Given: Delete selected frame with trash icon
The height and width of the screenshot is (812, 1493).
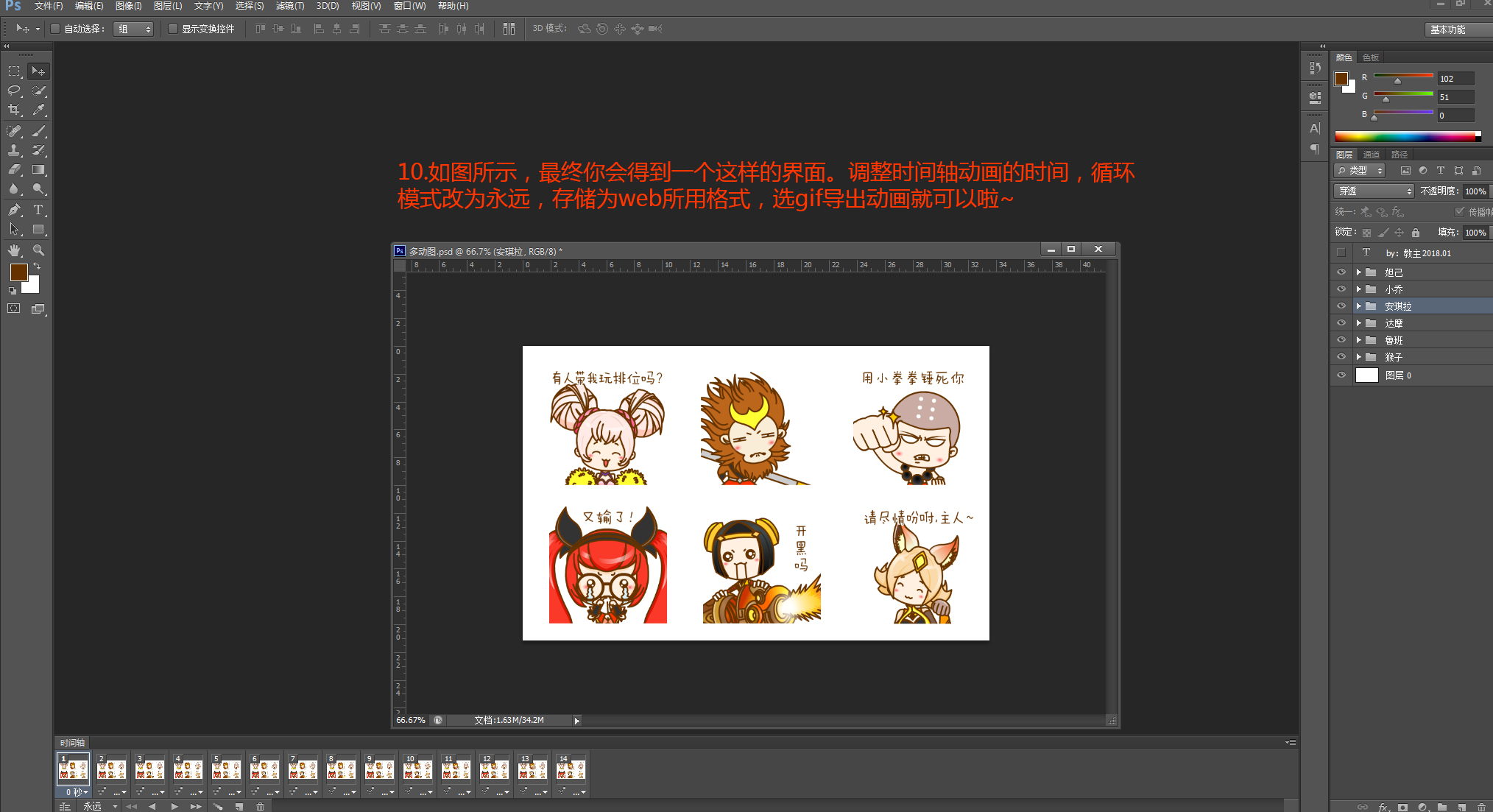Looking at the screenshot, I should tap(260, 806).
